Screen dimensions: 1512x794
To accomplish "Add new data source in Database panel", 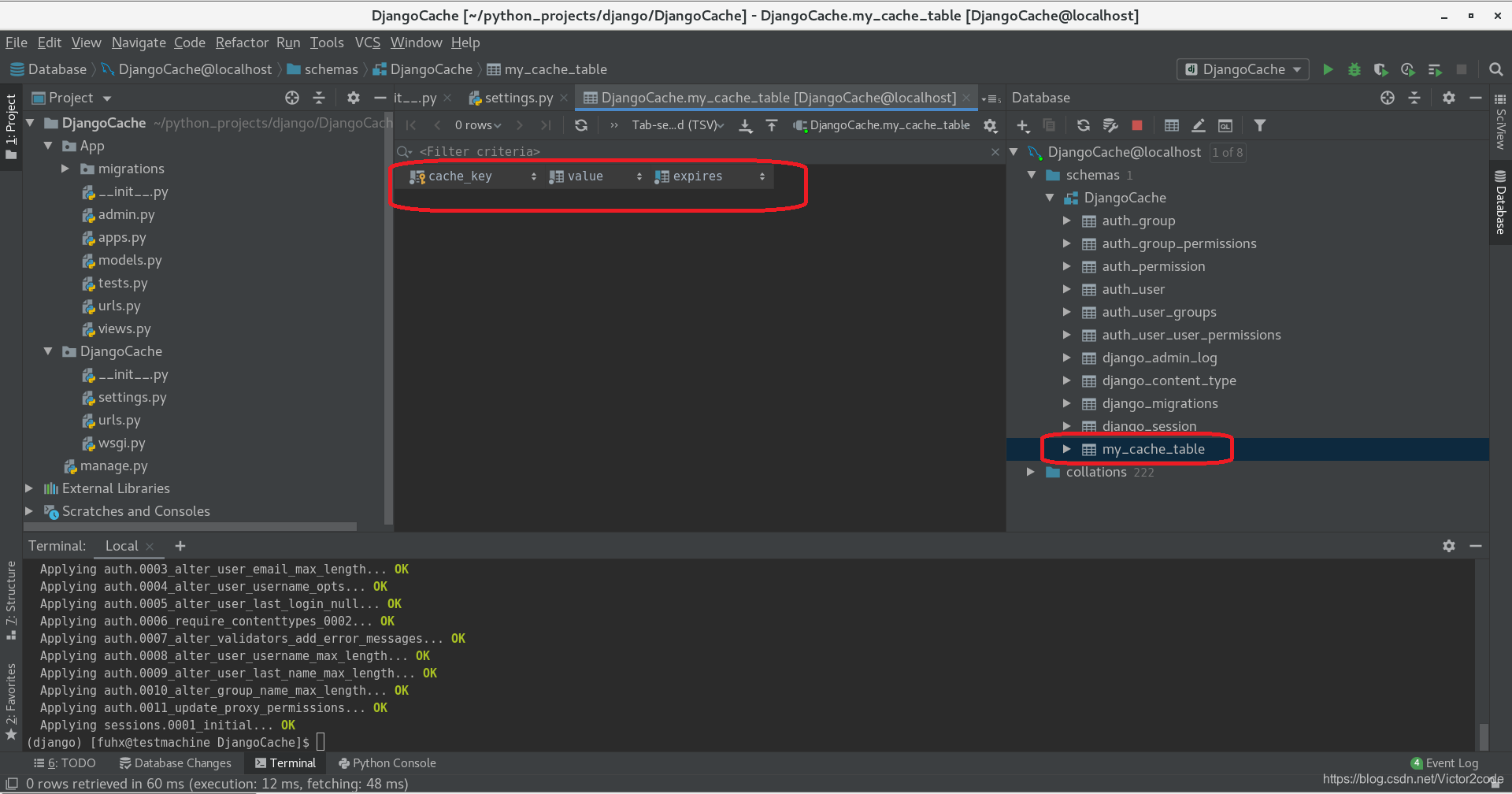I will pyautogui.click(x=1023, y=125).
